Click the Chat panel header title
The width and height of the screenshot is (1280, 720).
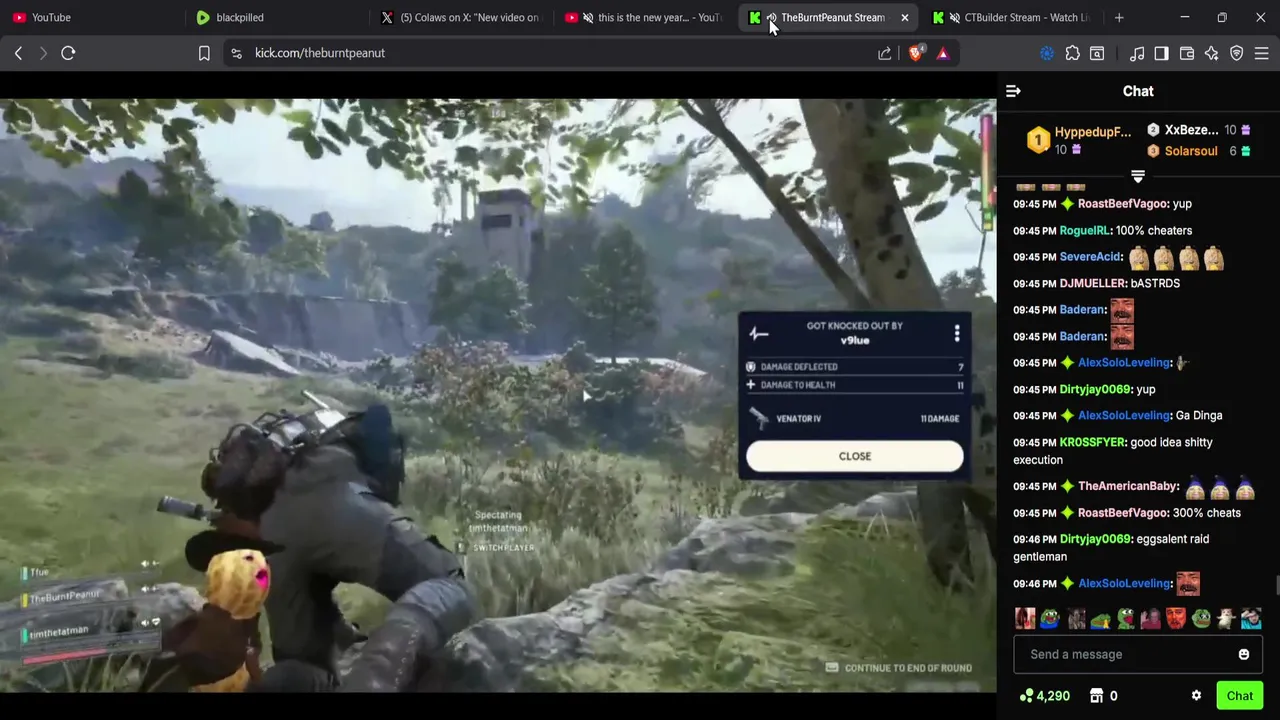pos(1138,91)
